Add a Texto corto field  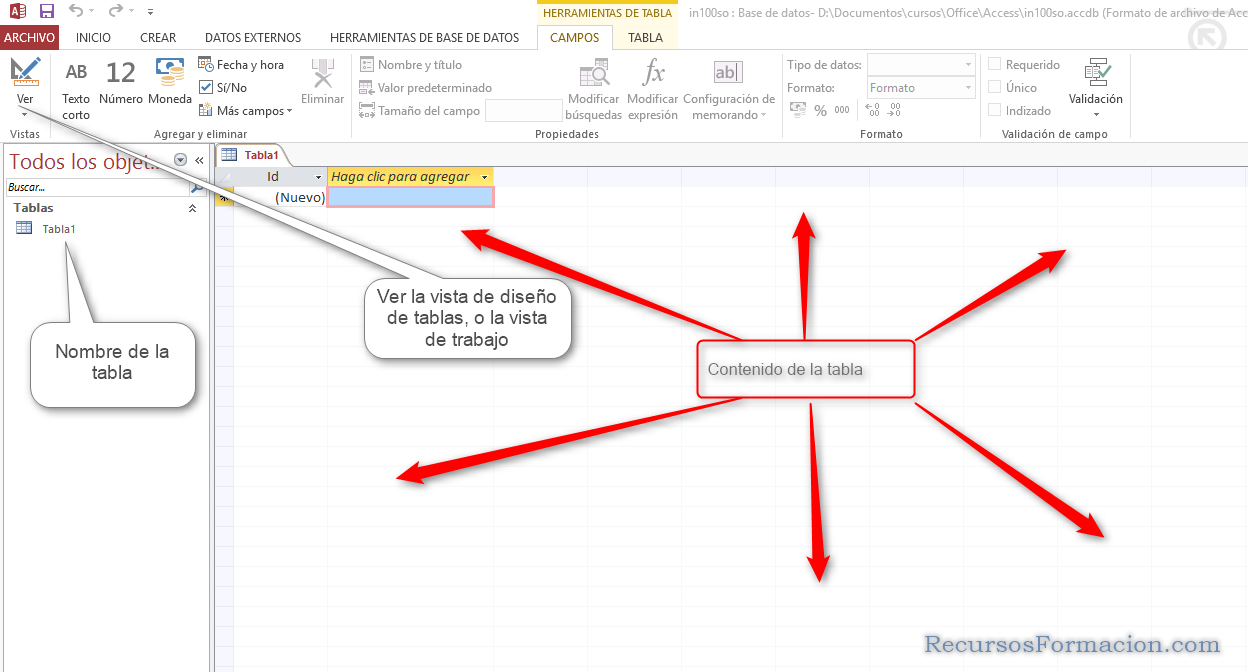click(x=76, y=85)
